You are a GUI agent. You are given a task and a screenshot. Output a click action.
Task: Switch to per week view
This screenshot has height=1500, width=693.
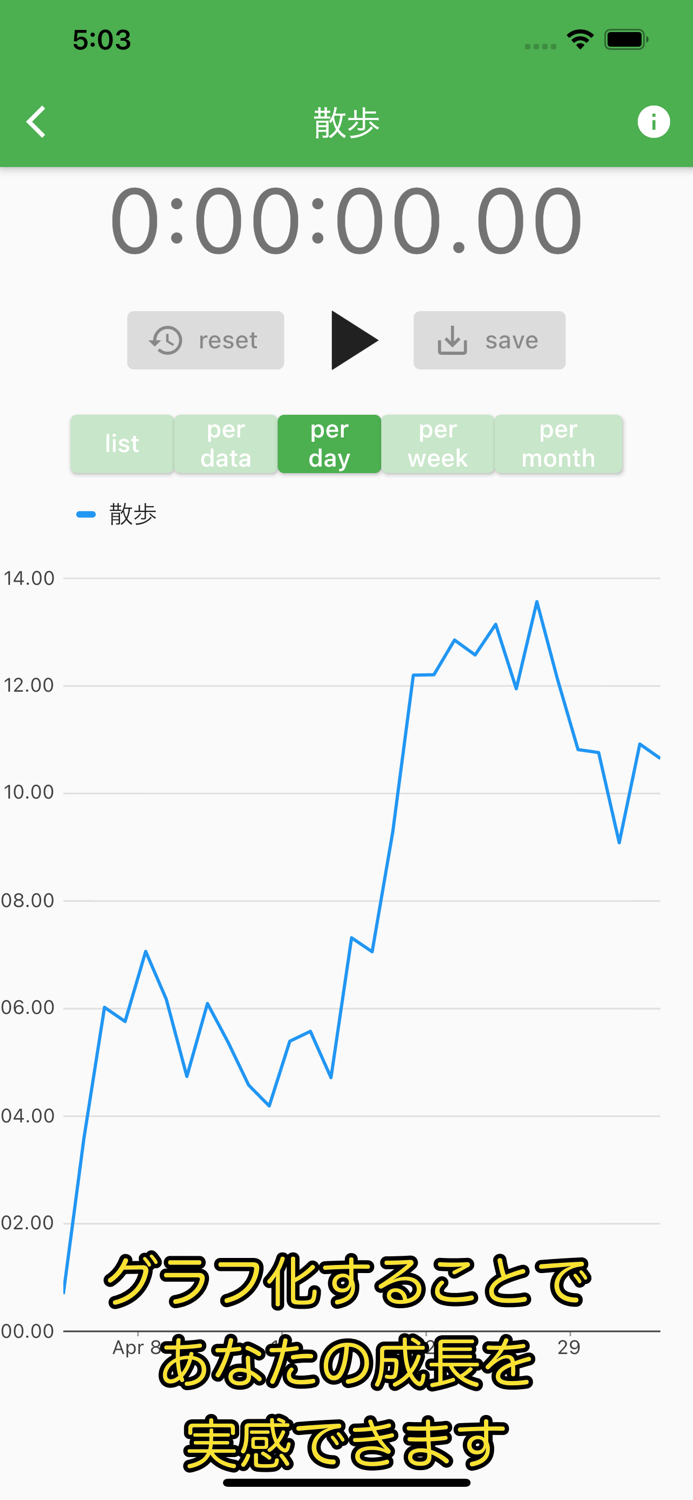coord(438,444)
